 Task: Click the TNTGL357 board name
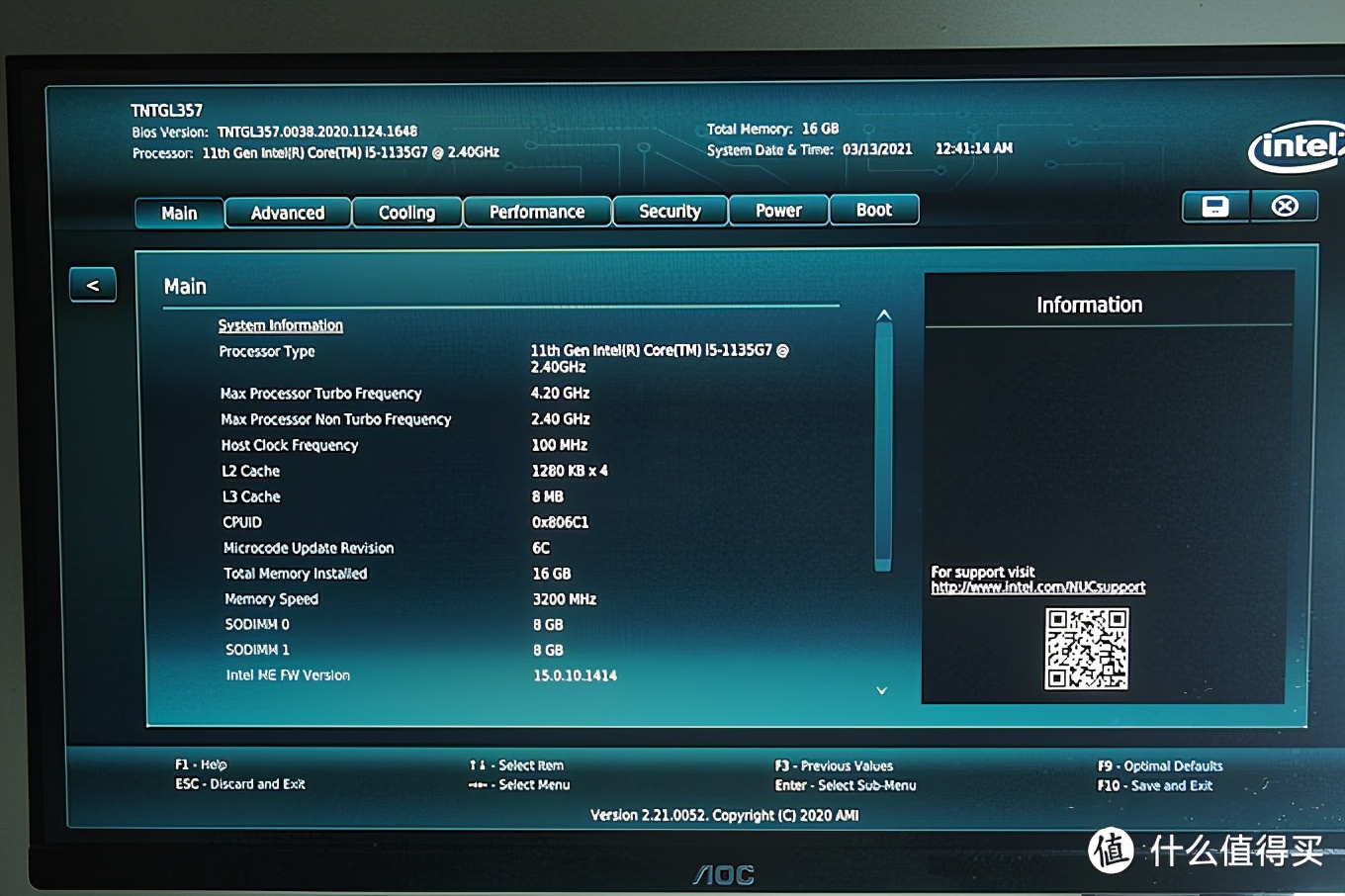tap(166, 111)
